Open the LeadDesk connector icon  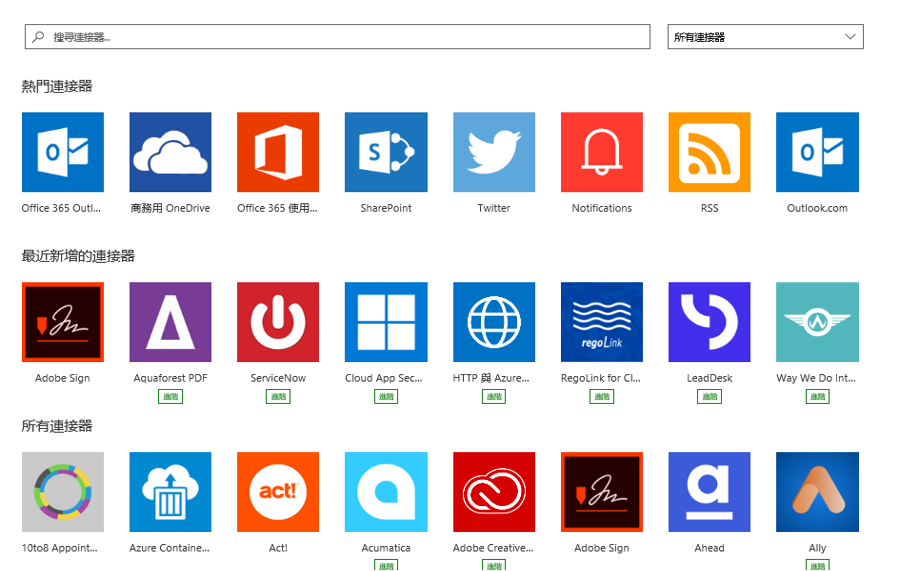click(x=709, y=322)
